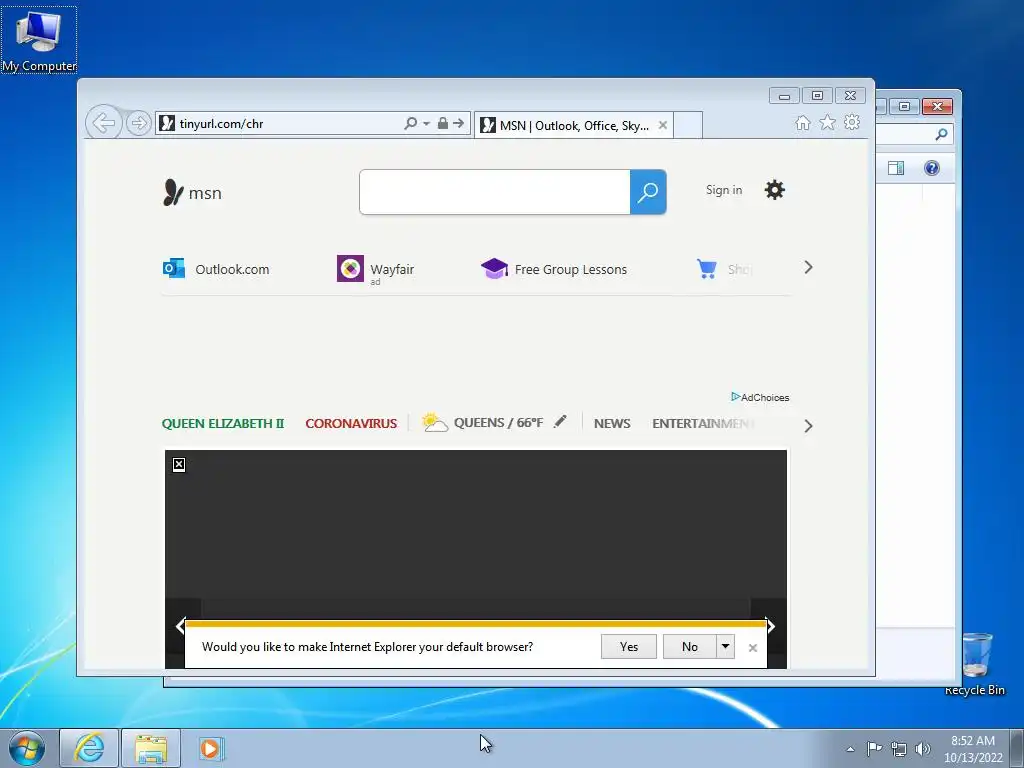Open the NEWS section
Image resolution: width=1024 pixels, height=768 pixels.
pyautogui.click(x=612, y=423)
